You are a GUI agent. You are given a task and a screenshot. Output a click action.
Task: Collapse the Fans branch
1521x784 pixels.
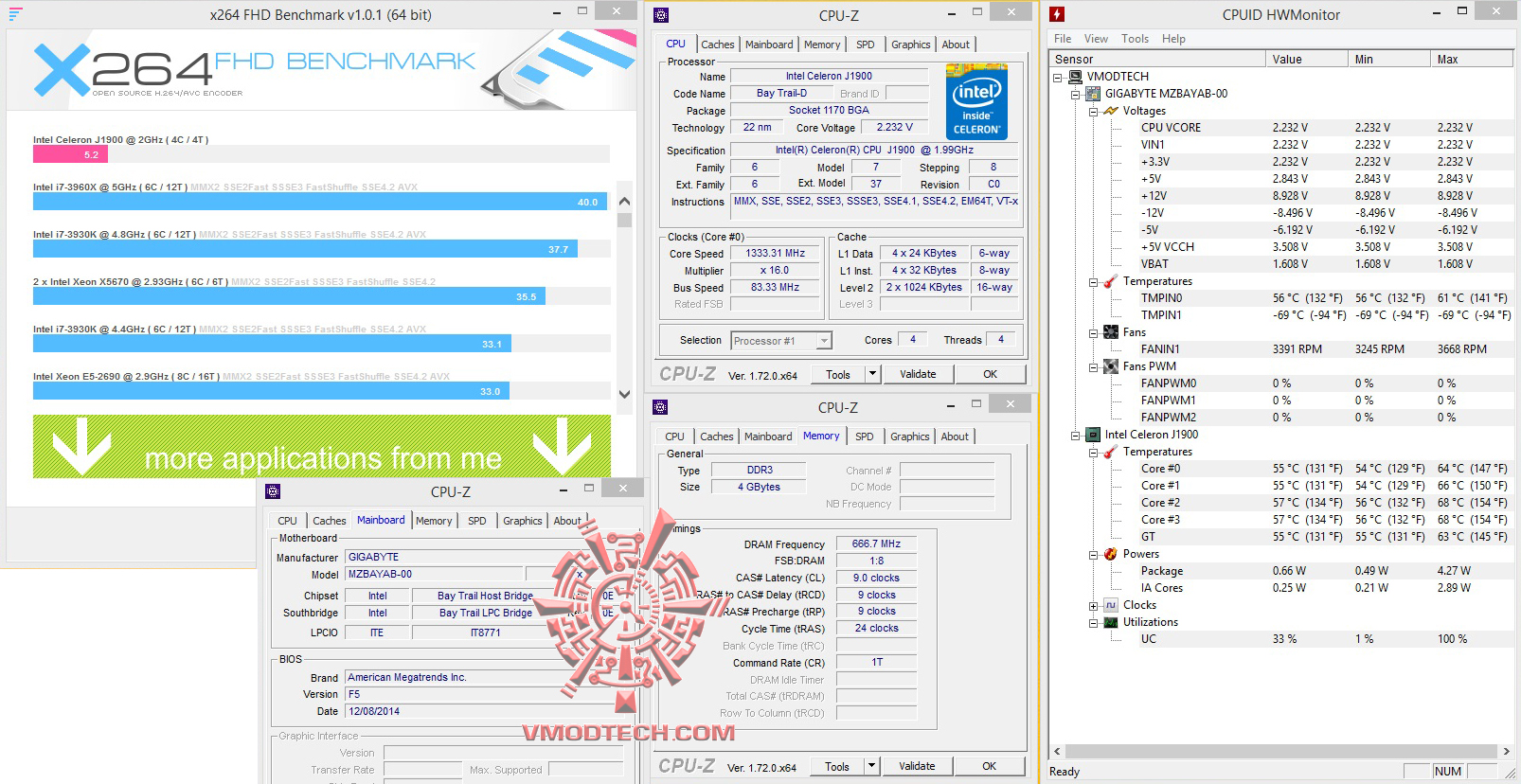pos(1093,333)
